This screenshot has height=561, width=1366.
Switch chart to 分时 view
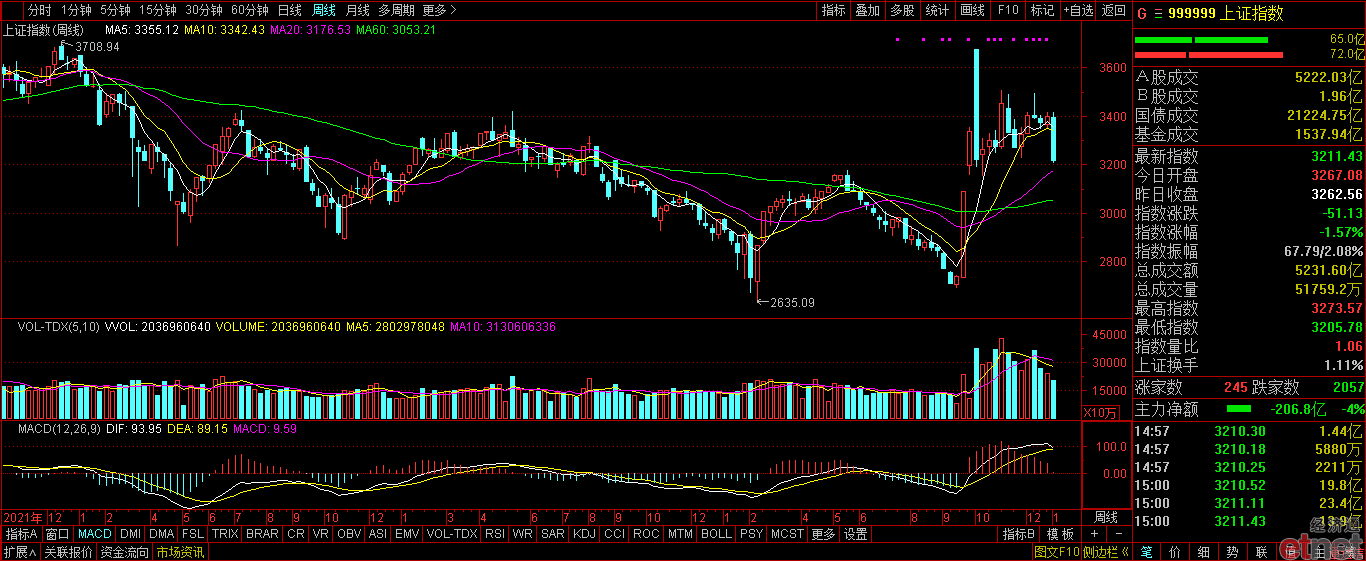(x=40, y=10)
